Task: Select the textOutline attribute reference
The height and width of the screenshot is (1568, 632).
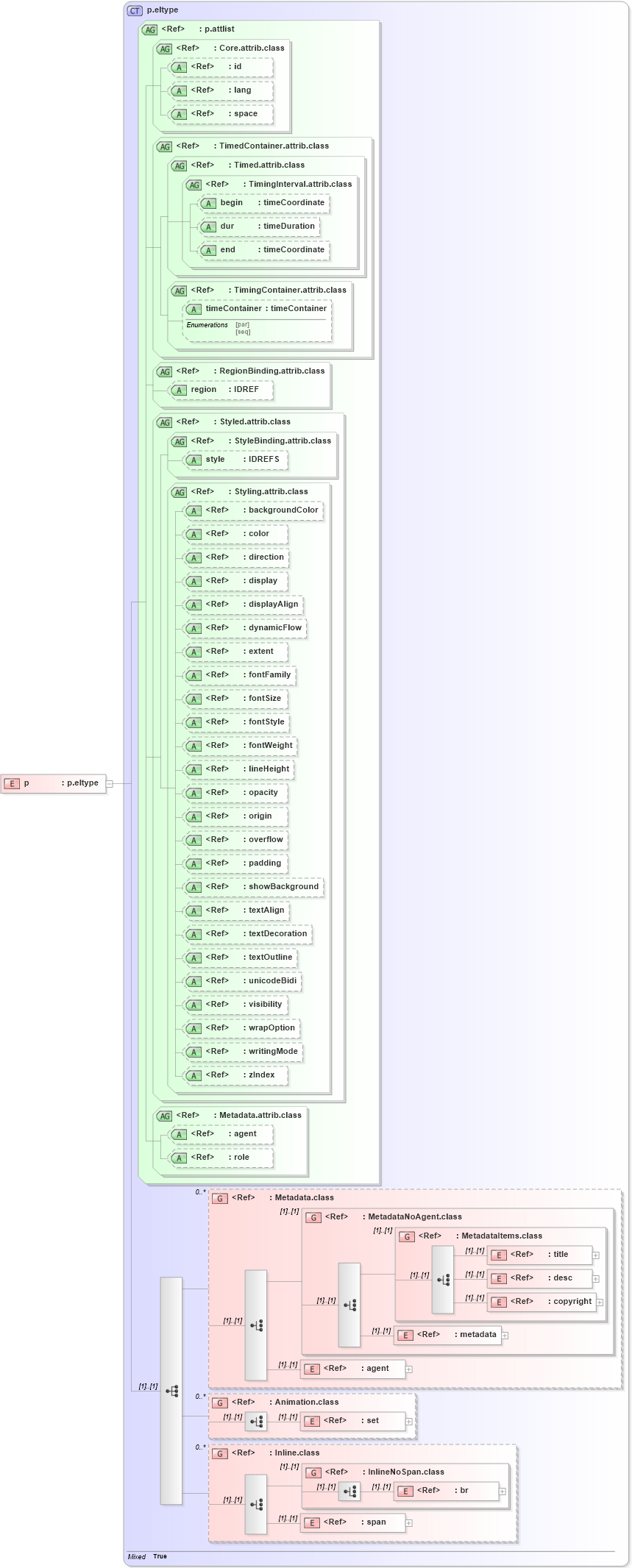Action: (x=240, y=958)
